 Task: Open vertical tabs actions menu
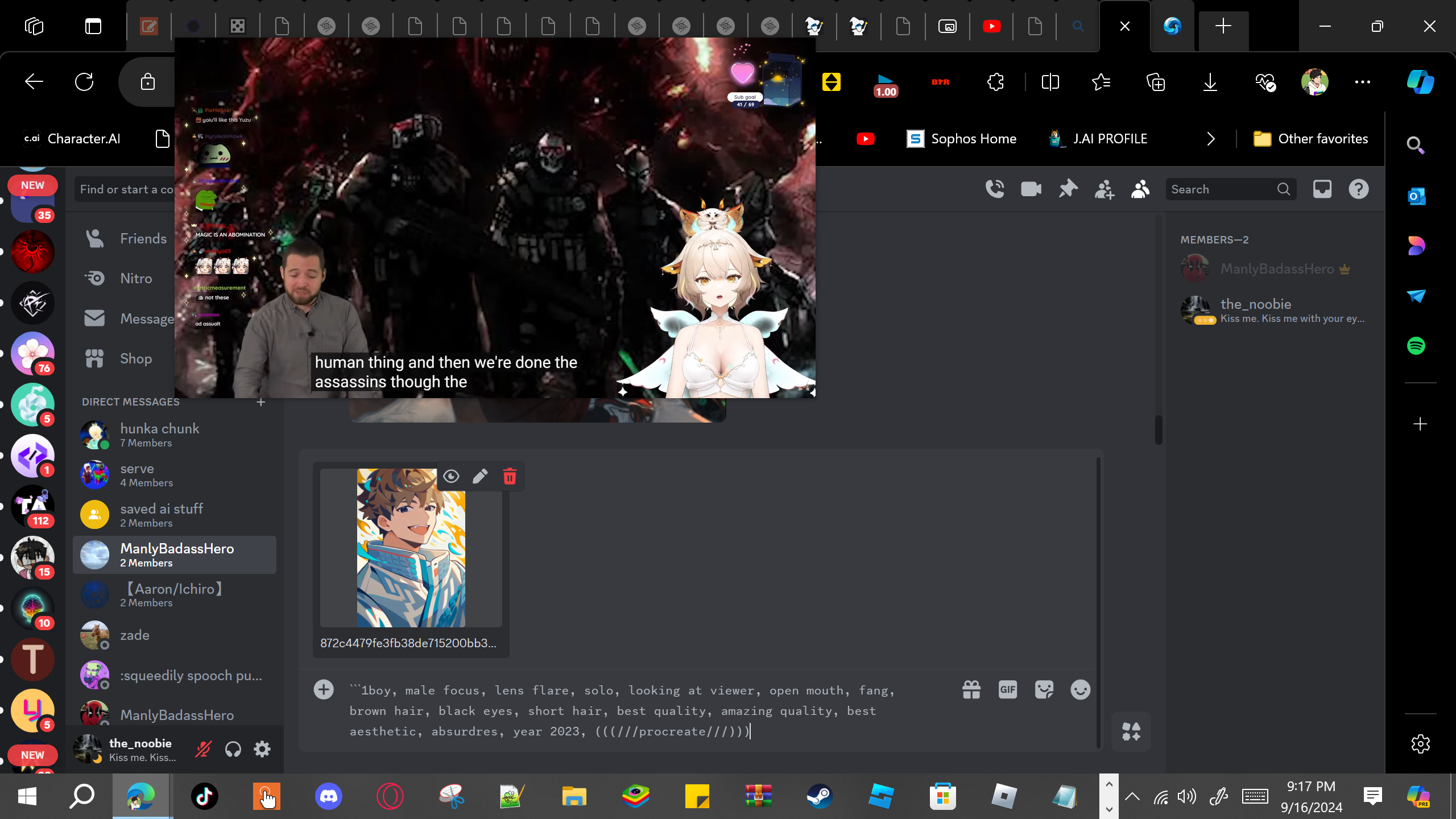tap(93, 26)
